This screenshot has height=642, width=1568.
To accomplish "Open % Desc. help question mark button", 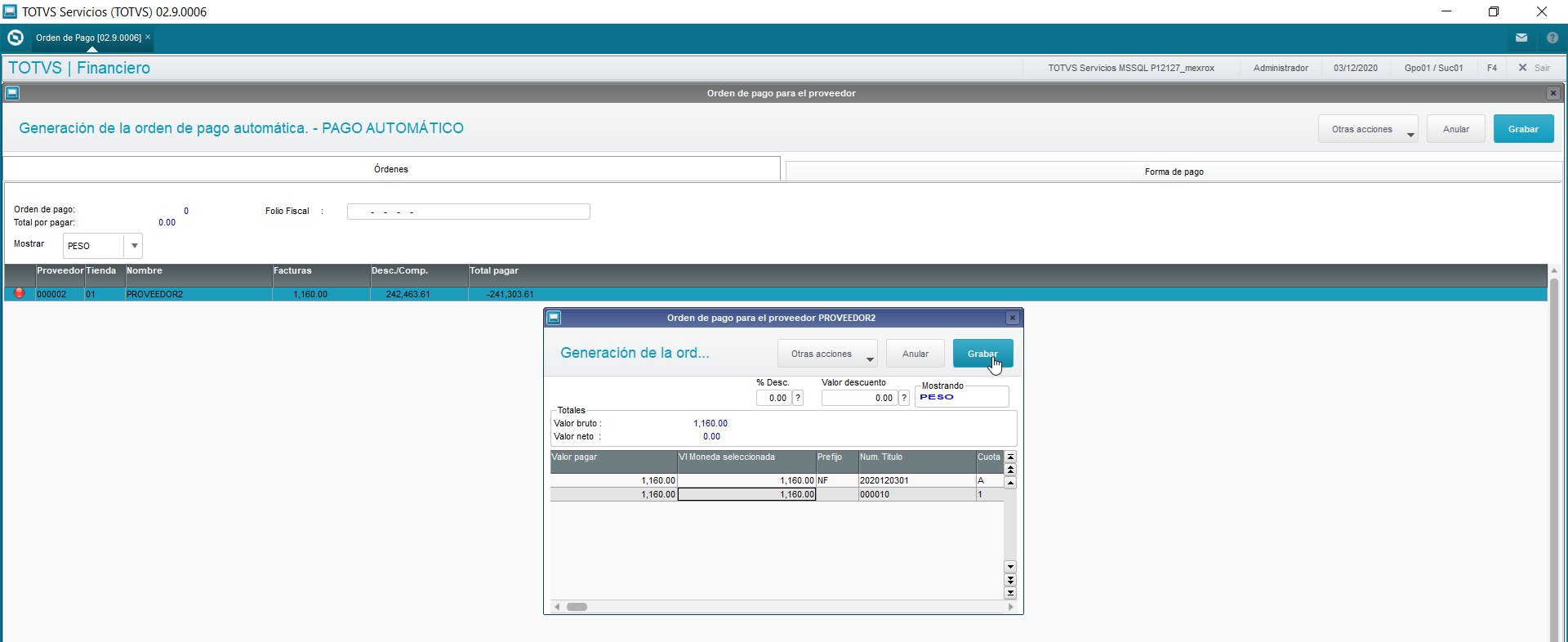I will coord(798,398).
